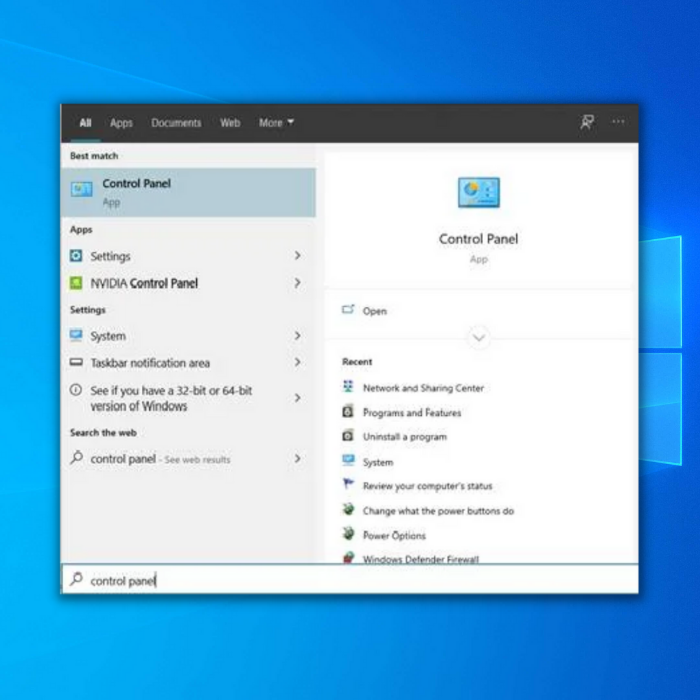Select 'See if you have a 32-bit or 64-bit' result
This screenshot has width=700, height=700.
click(188, 398)
